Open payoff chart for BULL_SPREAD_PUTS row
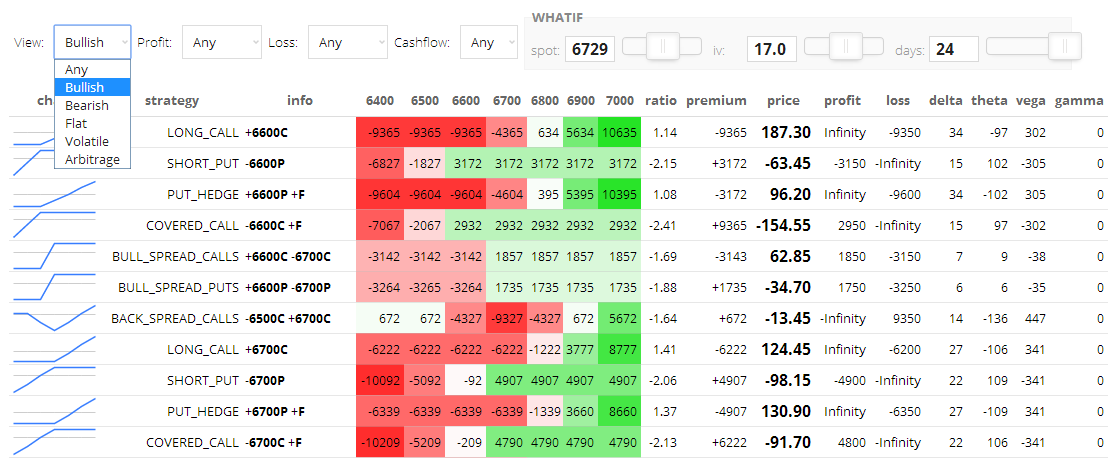Image resolution: width=1110 pixels, height=458 pixels. click(x=54, y=287)
